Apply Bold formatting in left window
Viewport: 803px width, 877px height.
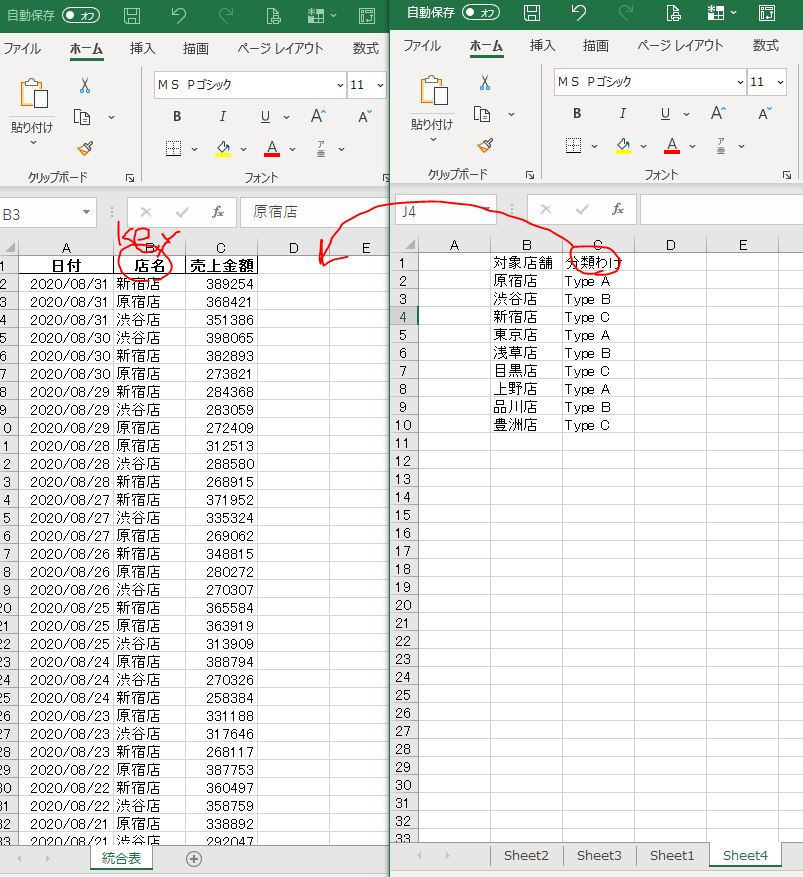click(x=177, y=116)
